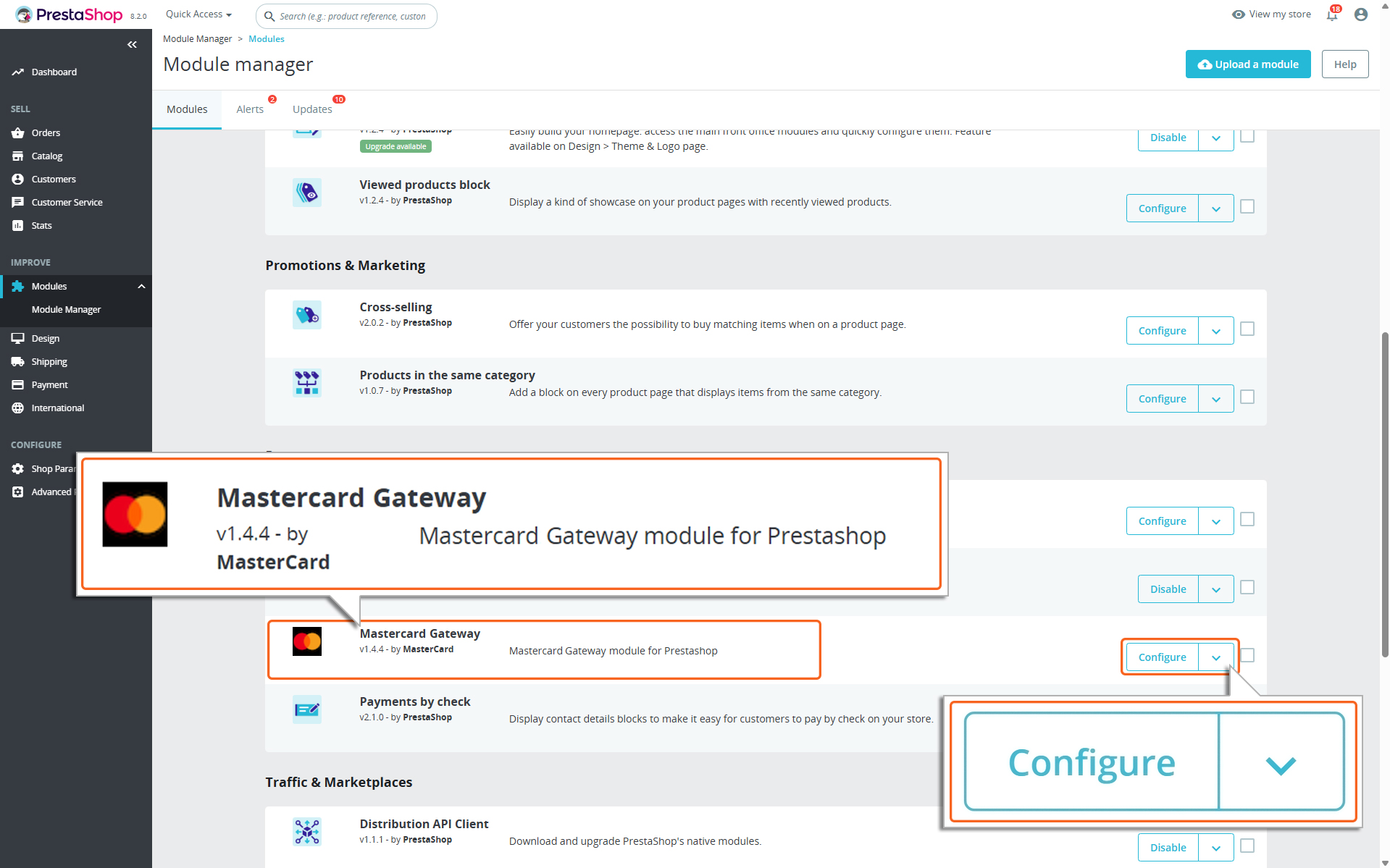Click the Help button

point(1345,64)
